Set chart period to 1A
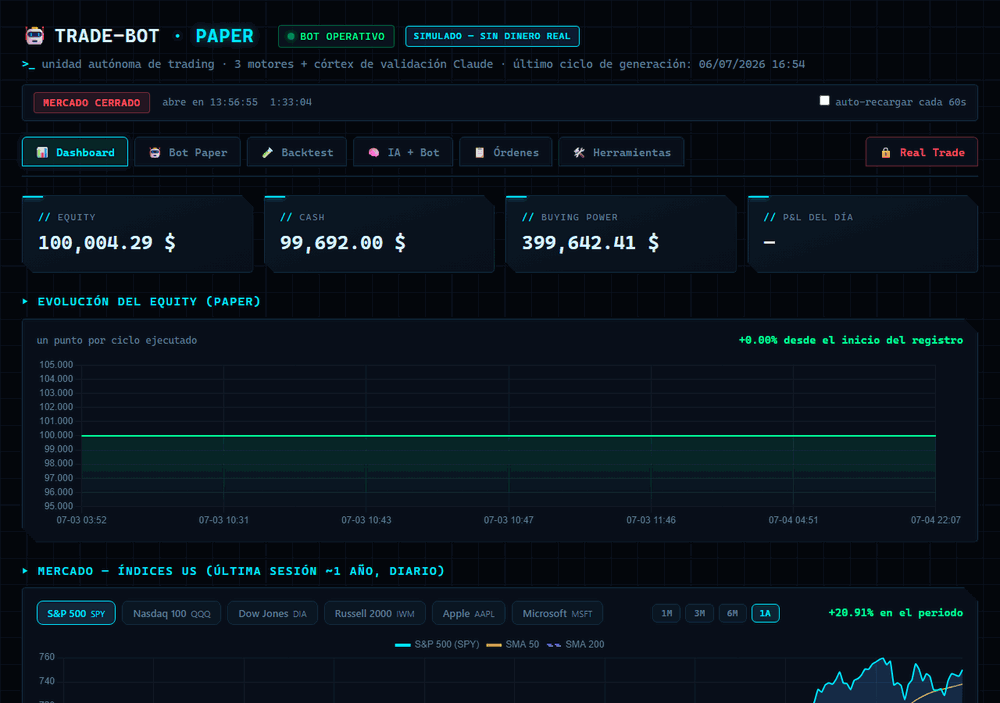 click(765, 613)
